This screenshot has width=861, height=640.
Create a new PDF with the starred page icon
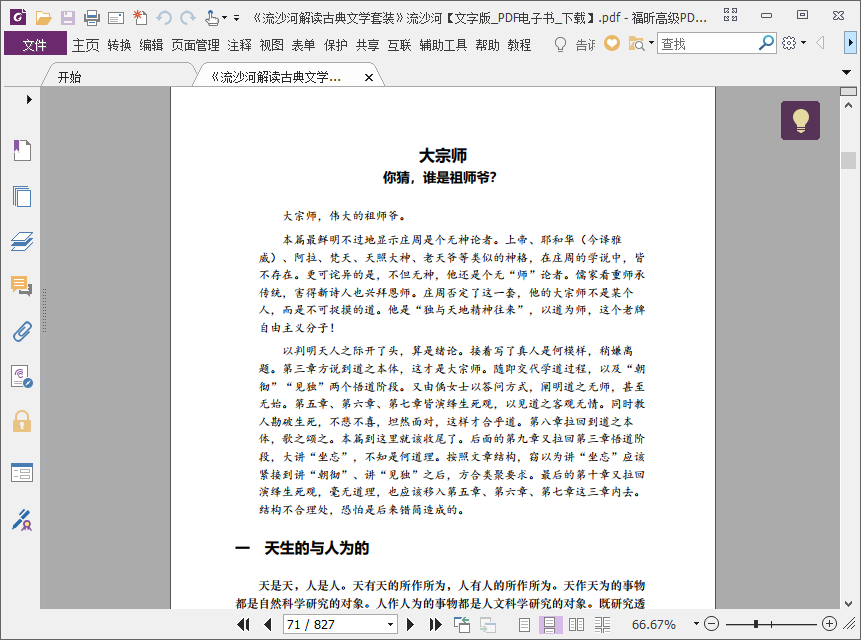pos(139,18)
